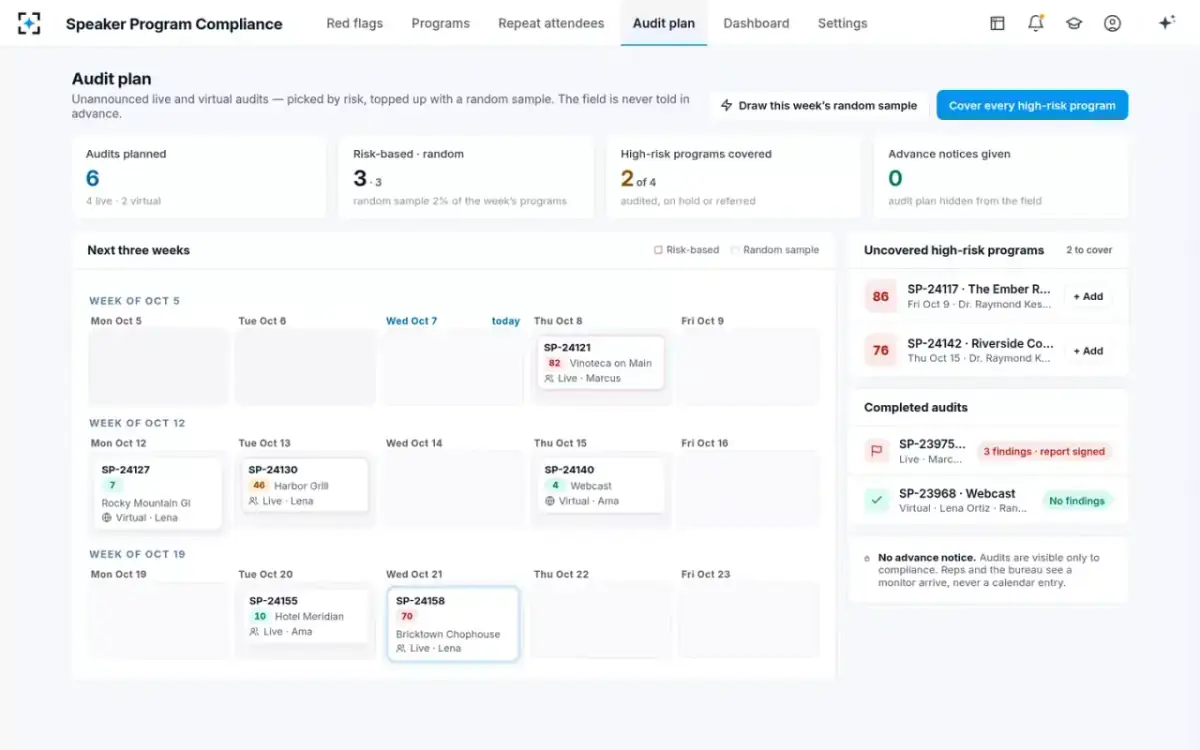Click the Audits planned 6 stat card
This screenshot has height=750, width=1200.
click(x=199, y=177)
